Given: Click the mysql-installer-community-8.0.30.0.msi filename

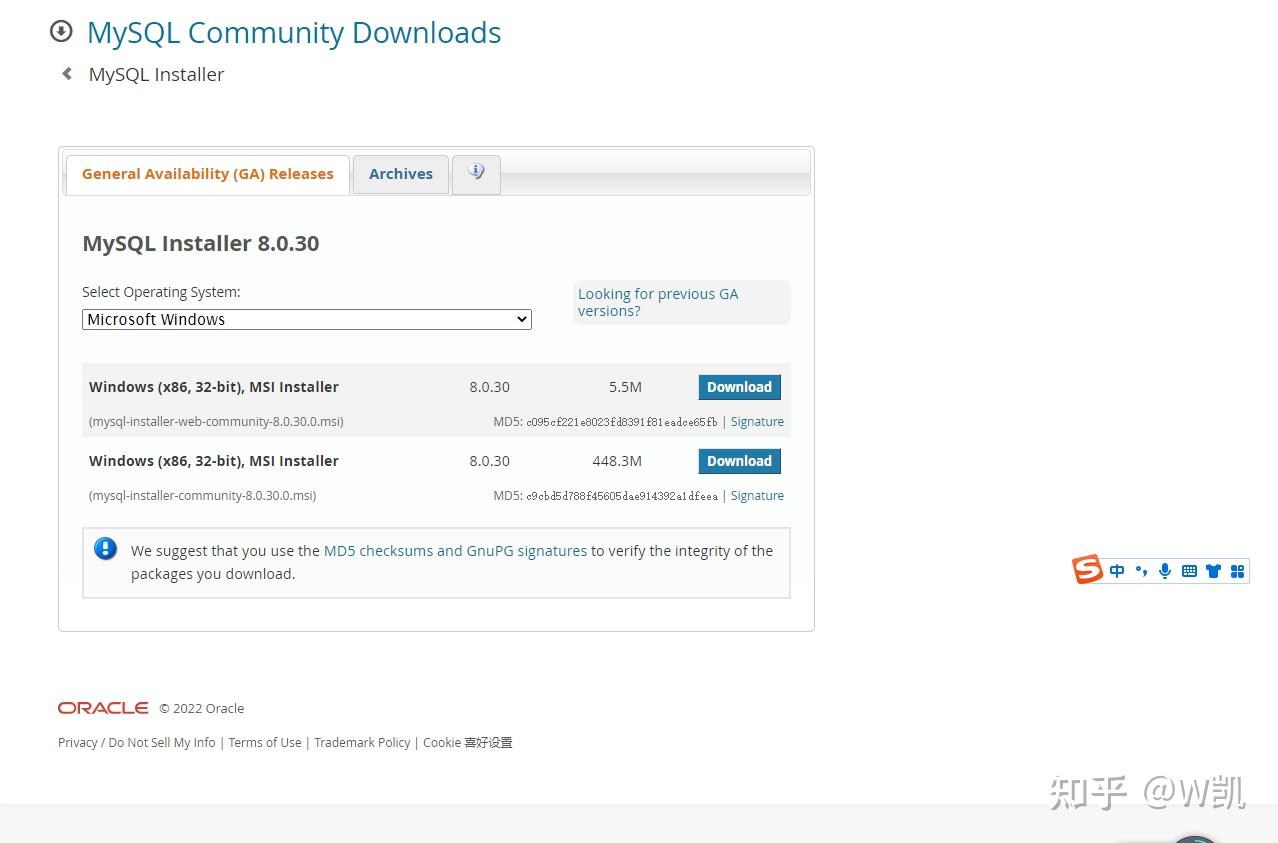Looking at the screenshot, I should tap(202, 496).
